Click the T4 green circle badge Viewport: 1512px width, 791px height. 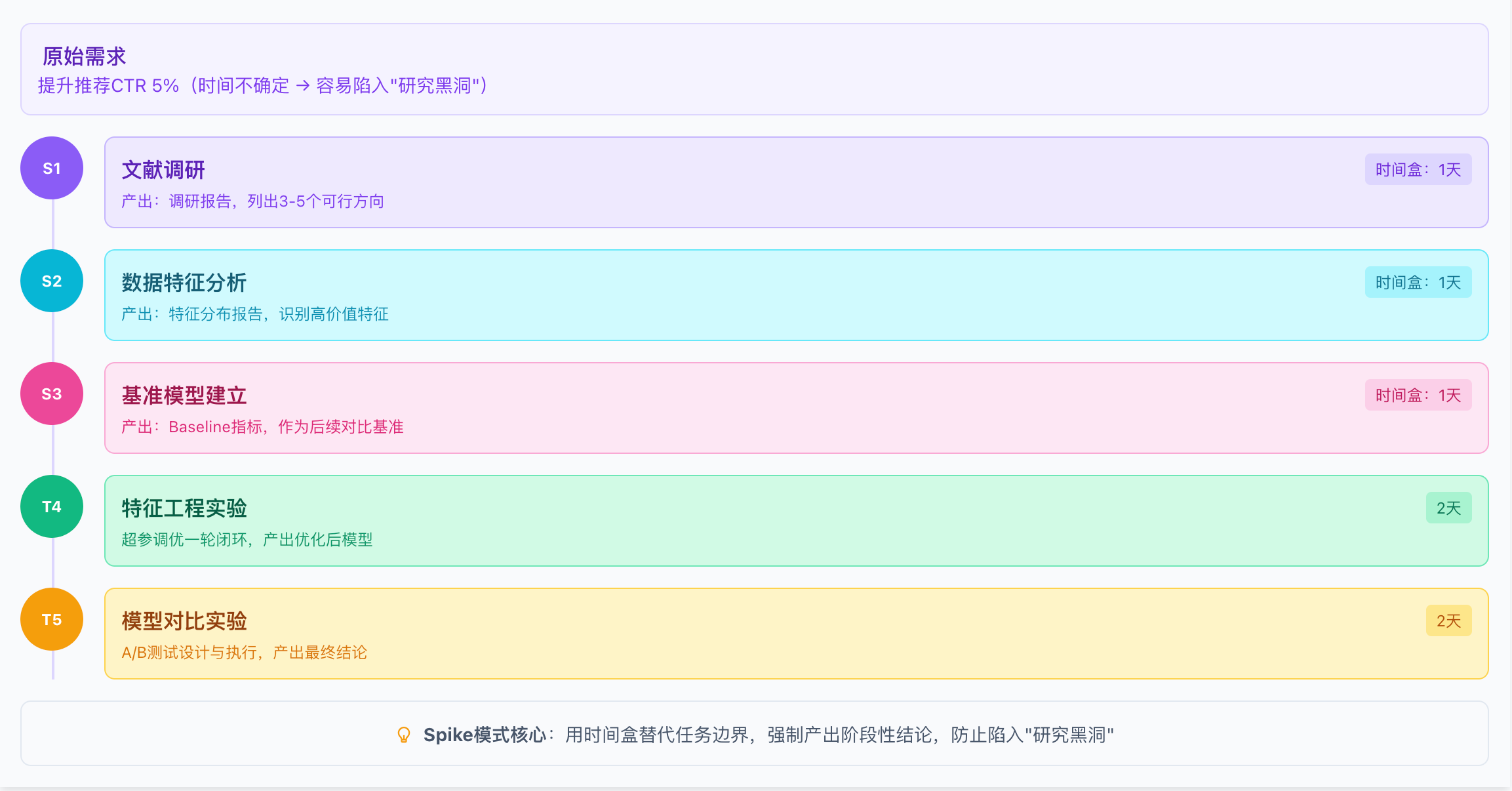point(51,506)
